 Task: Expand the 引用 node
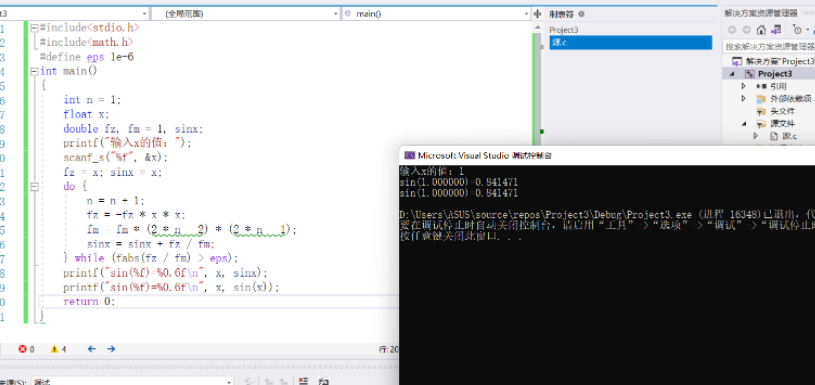tap(744, 86)
